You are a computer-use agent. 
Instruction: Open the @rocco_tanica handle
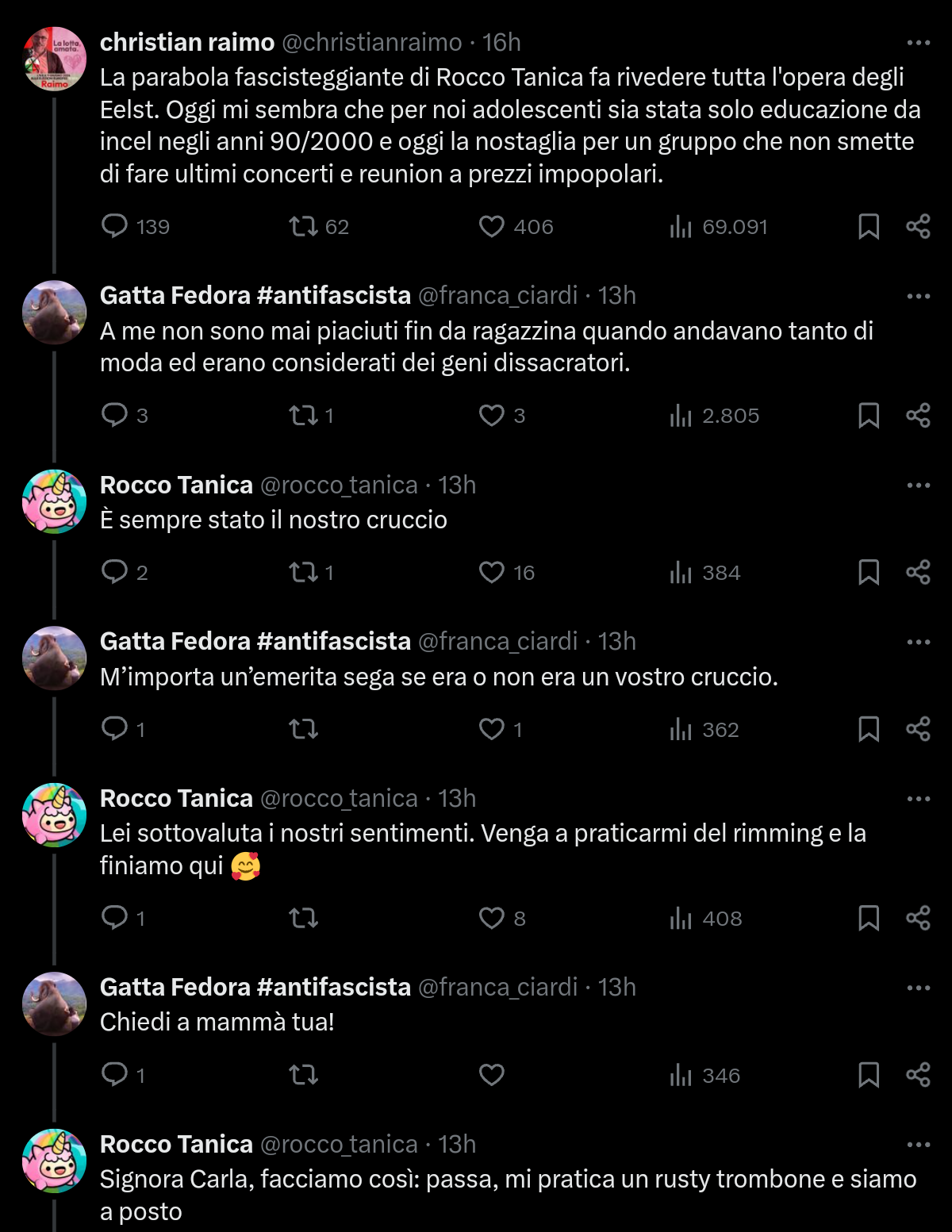coord(340,485)
